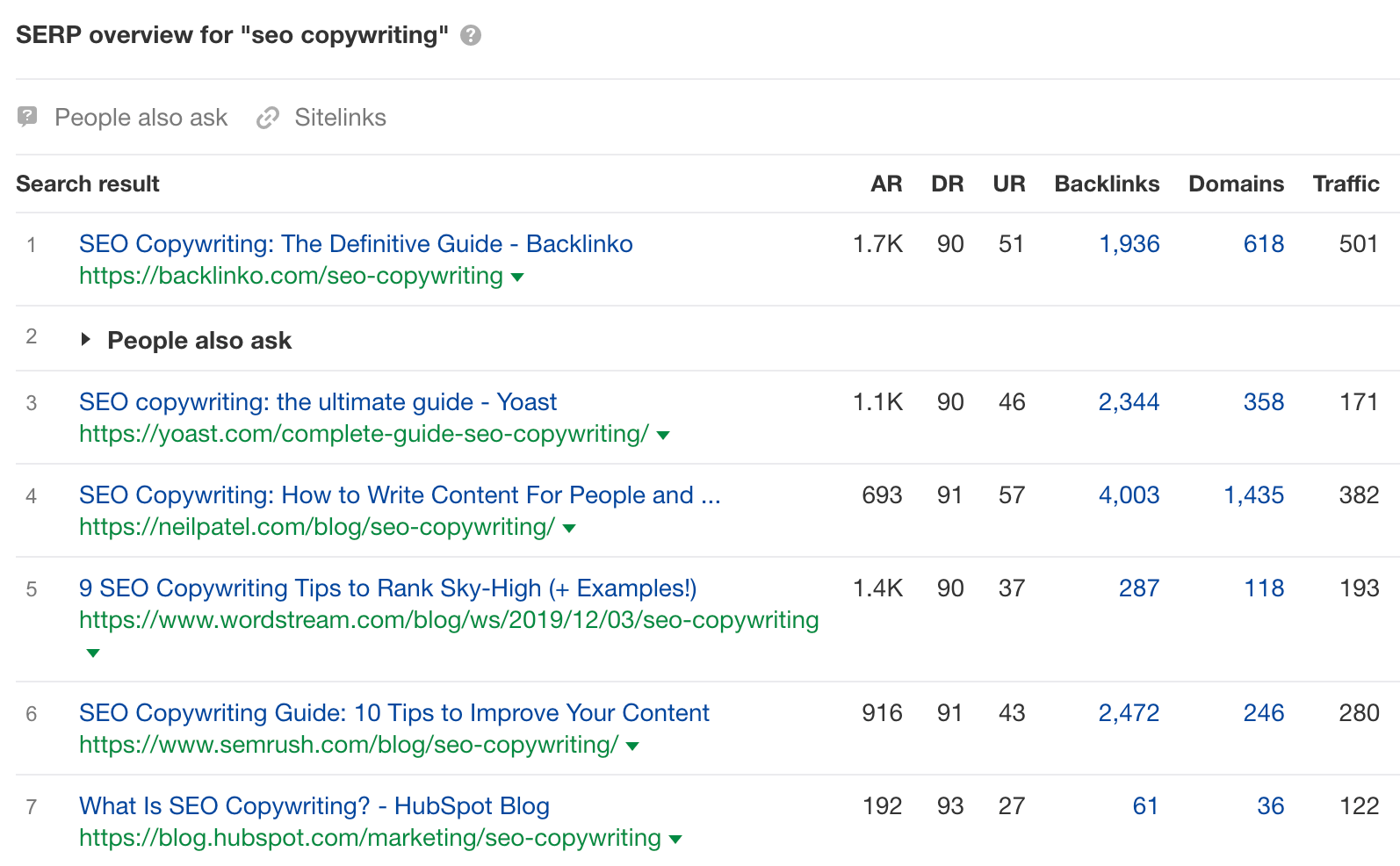1400x866 pixels.
Task: Click UR value 37 for WordStream
Action: pos(1012,588)
